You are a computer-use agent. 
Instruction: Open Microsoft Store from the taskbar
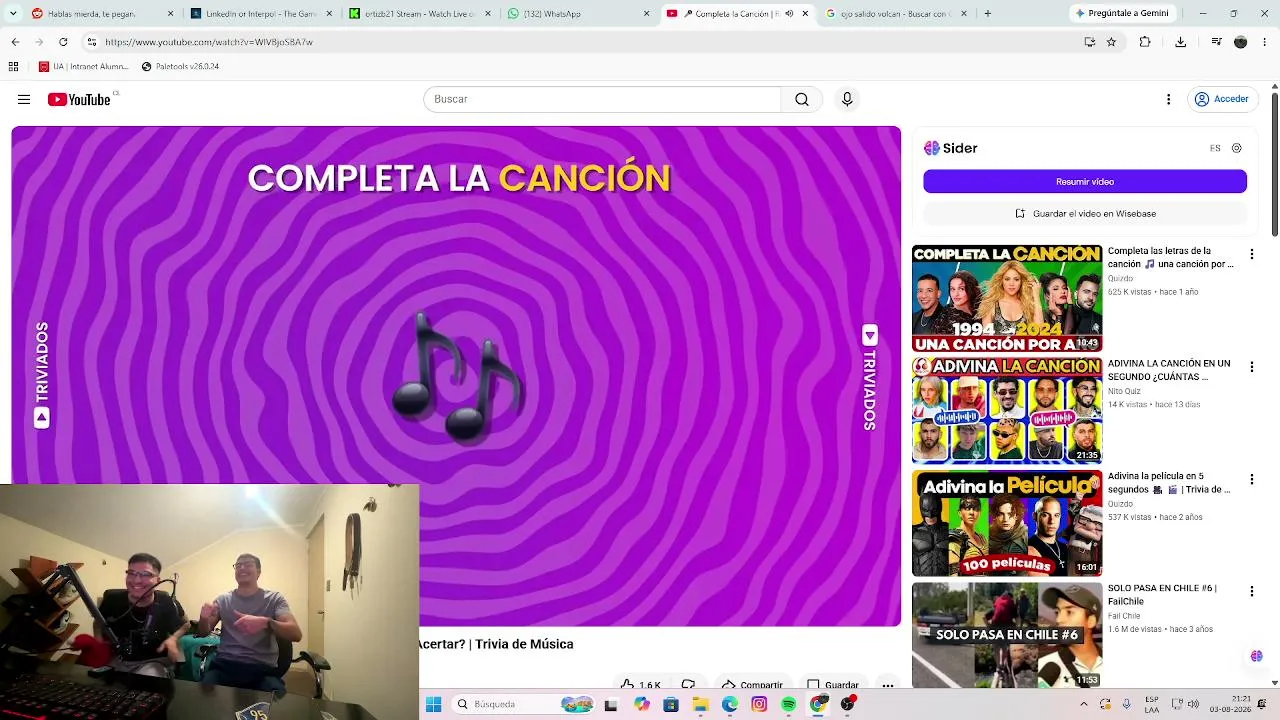(671, 705)
